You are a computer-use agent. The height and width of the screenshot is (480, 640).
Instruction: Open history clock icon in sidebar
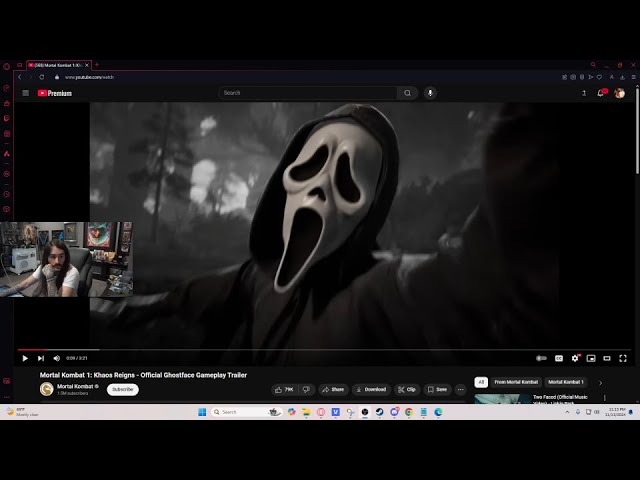pyautogui.click(x=7, y=194)
